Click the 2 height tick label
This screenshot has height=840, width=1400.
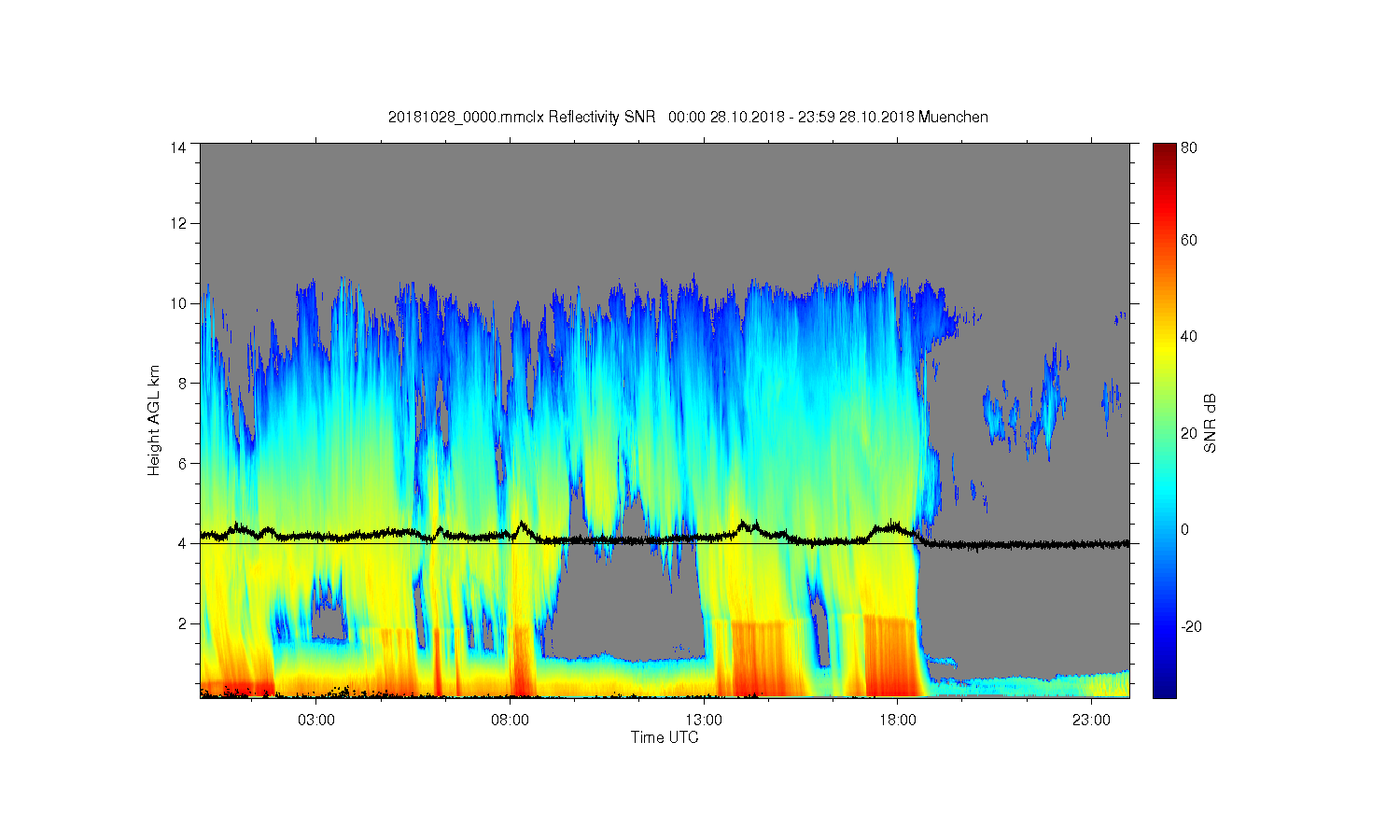[x=182, y=623]
